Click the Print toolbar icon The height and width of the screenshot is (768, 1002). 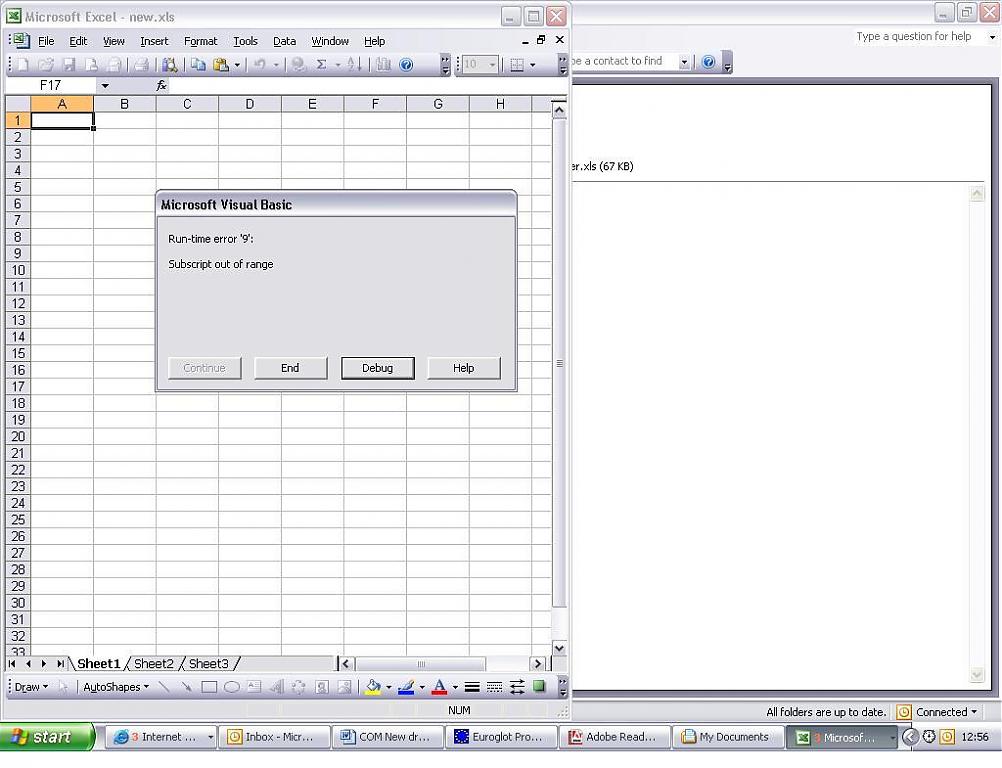pyautogui.click(x=141, y=65)
